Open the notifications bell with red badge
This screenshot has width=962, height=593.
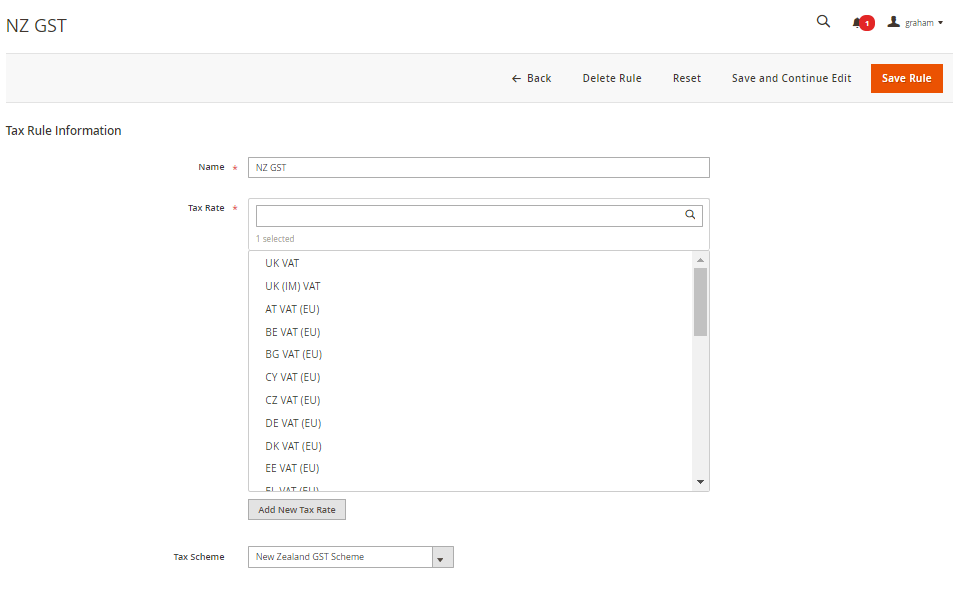tap(859, 23)
